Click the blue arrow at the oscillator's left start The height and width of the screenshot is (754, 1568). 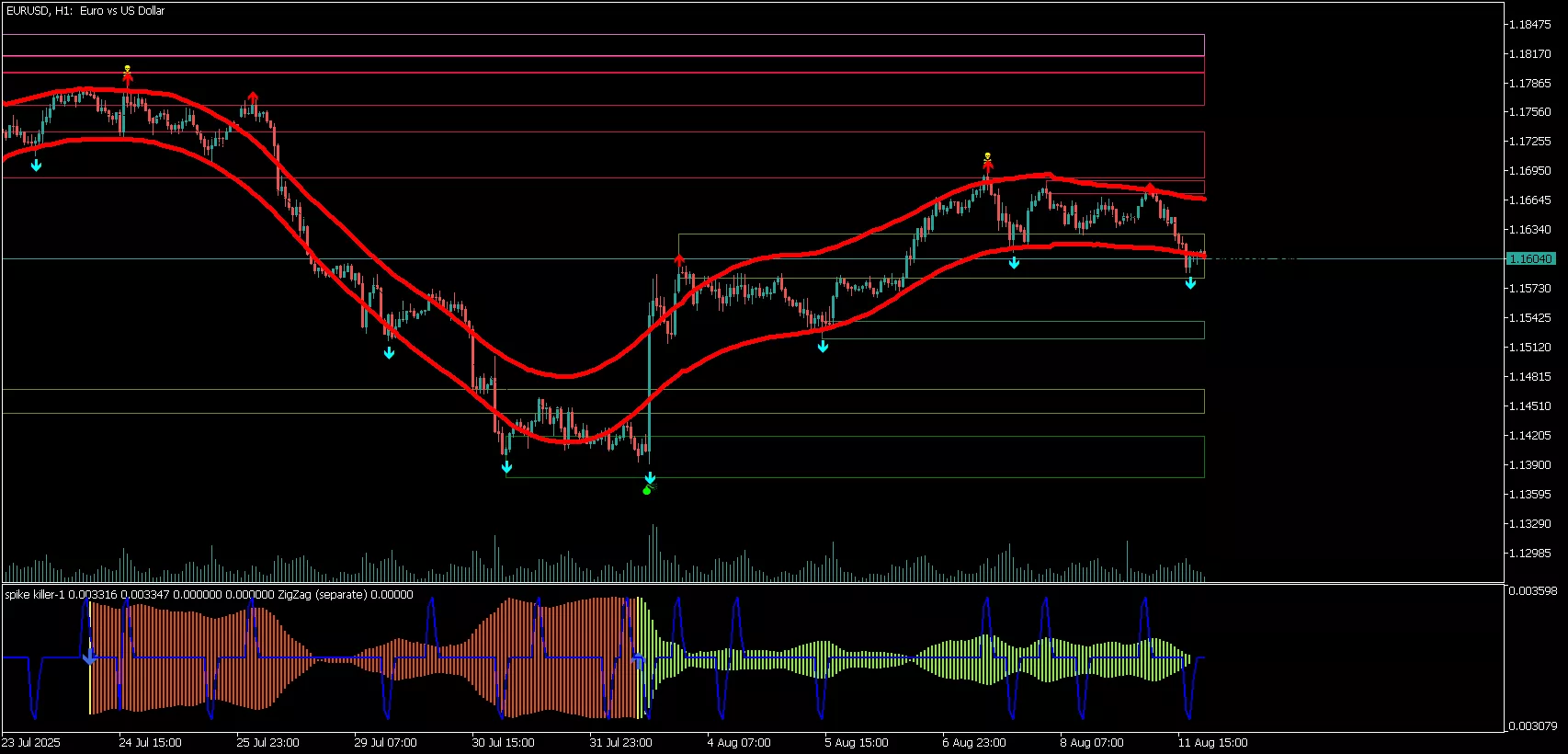click(89, 657)
